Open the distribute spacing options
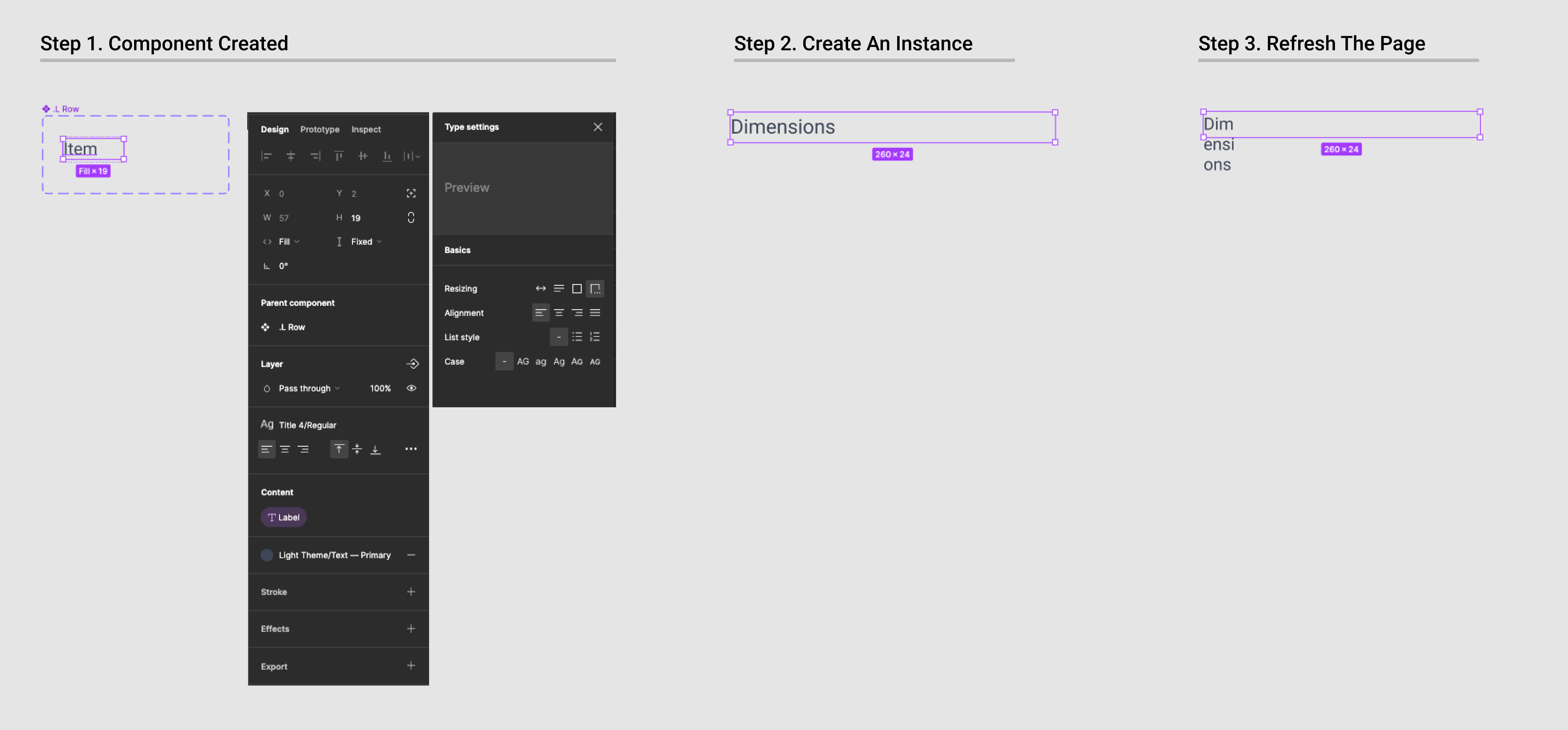 tap(411, 156)
